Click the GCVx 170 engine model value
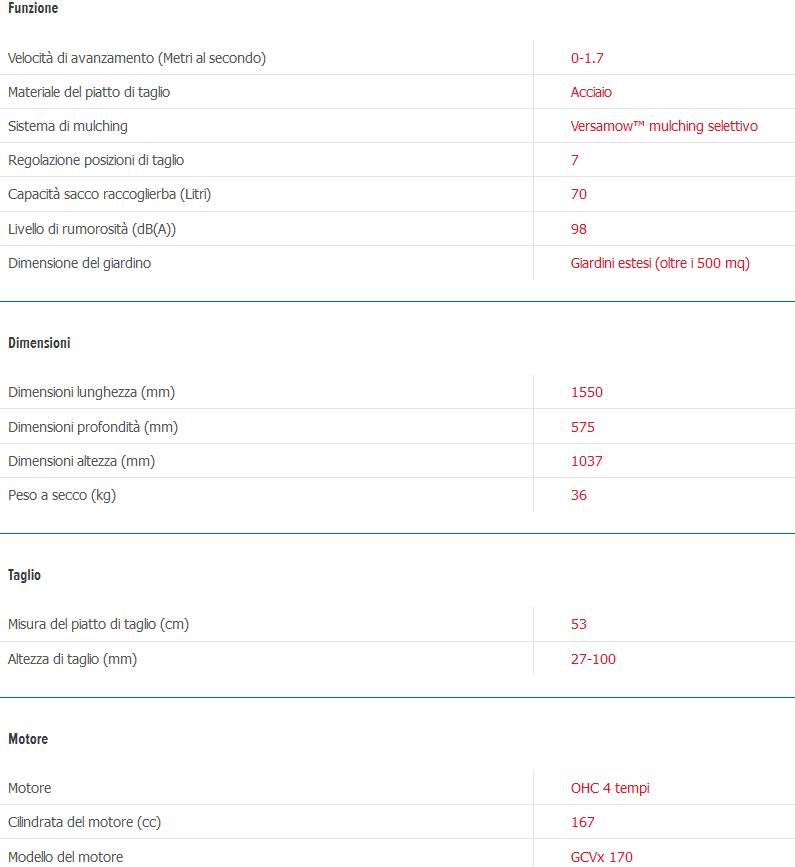This screenshot has height=867, width=795. [602, 857]
